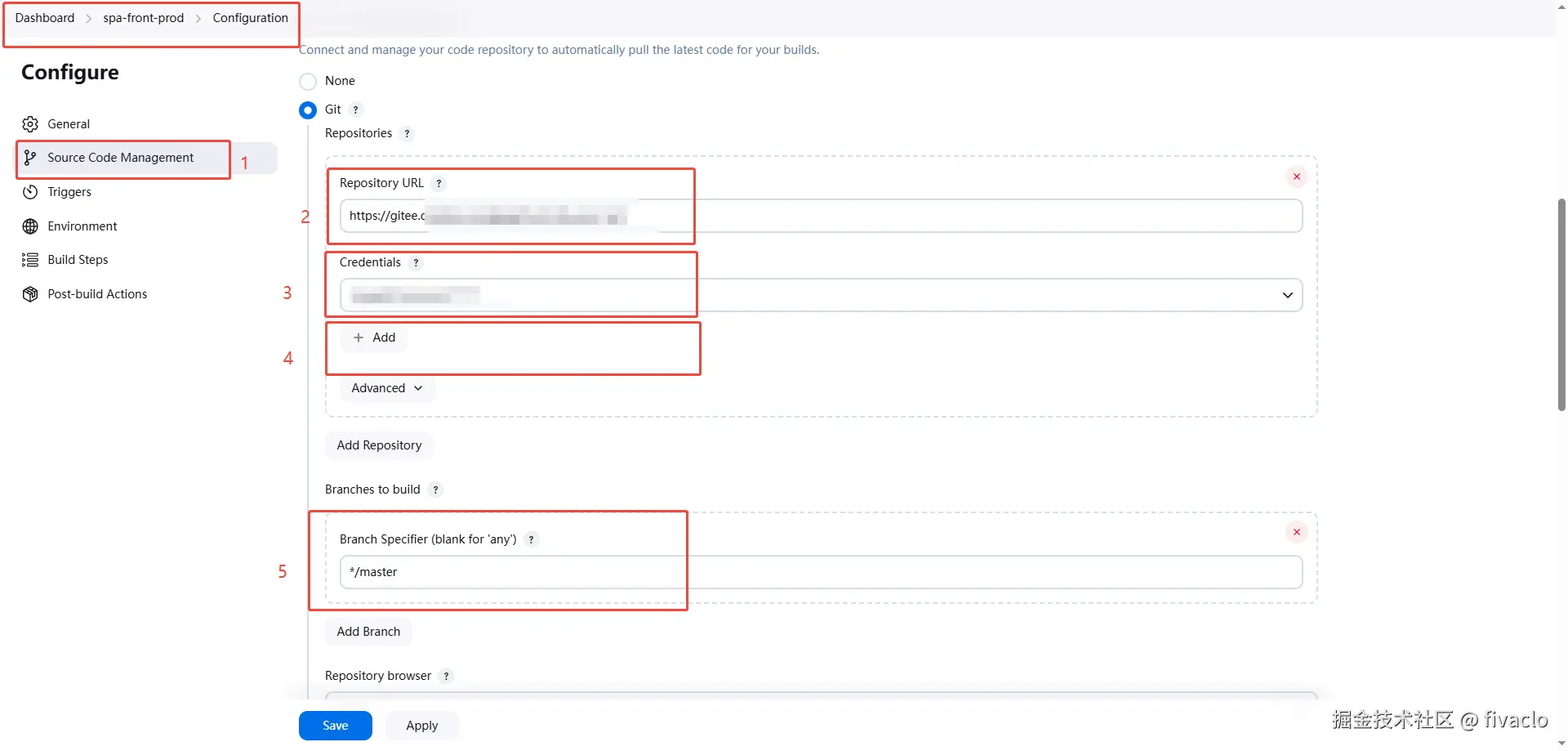1568x751 pixels.
Task: Click the plus icon beside Add
Action: tap(359, 338)
